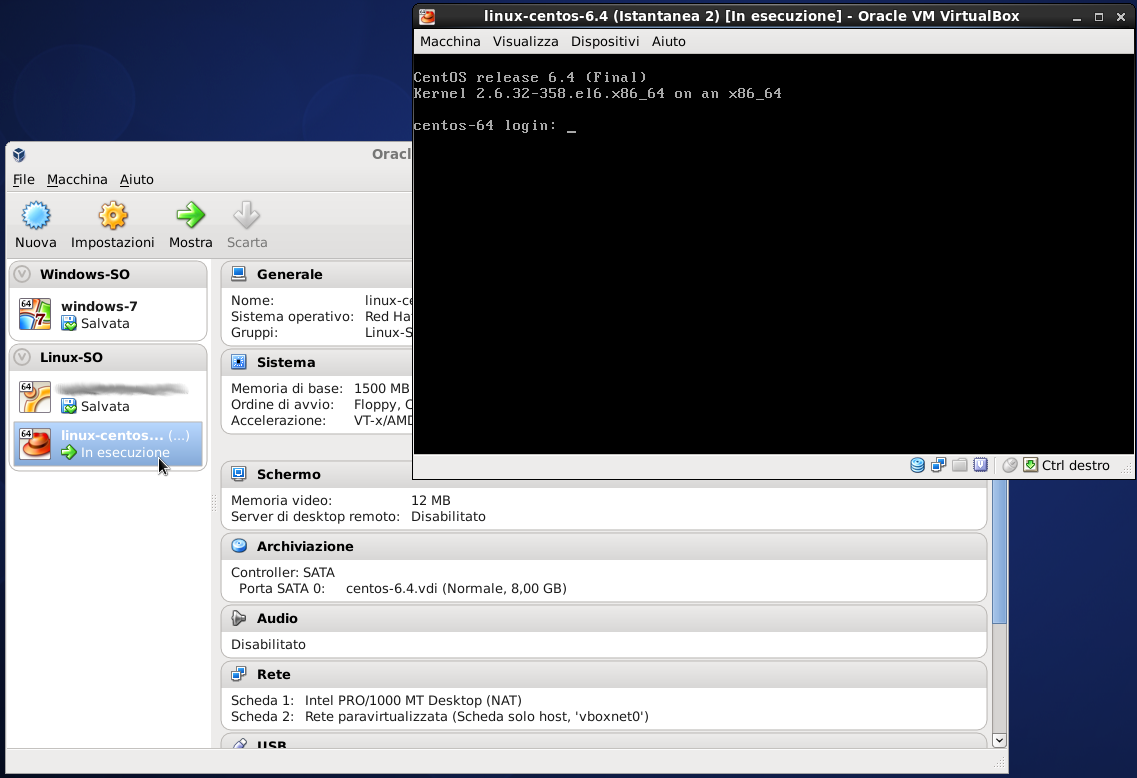
Task: Open the Dispositivi menu in VM window
Action: pos(605,41)
